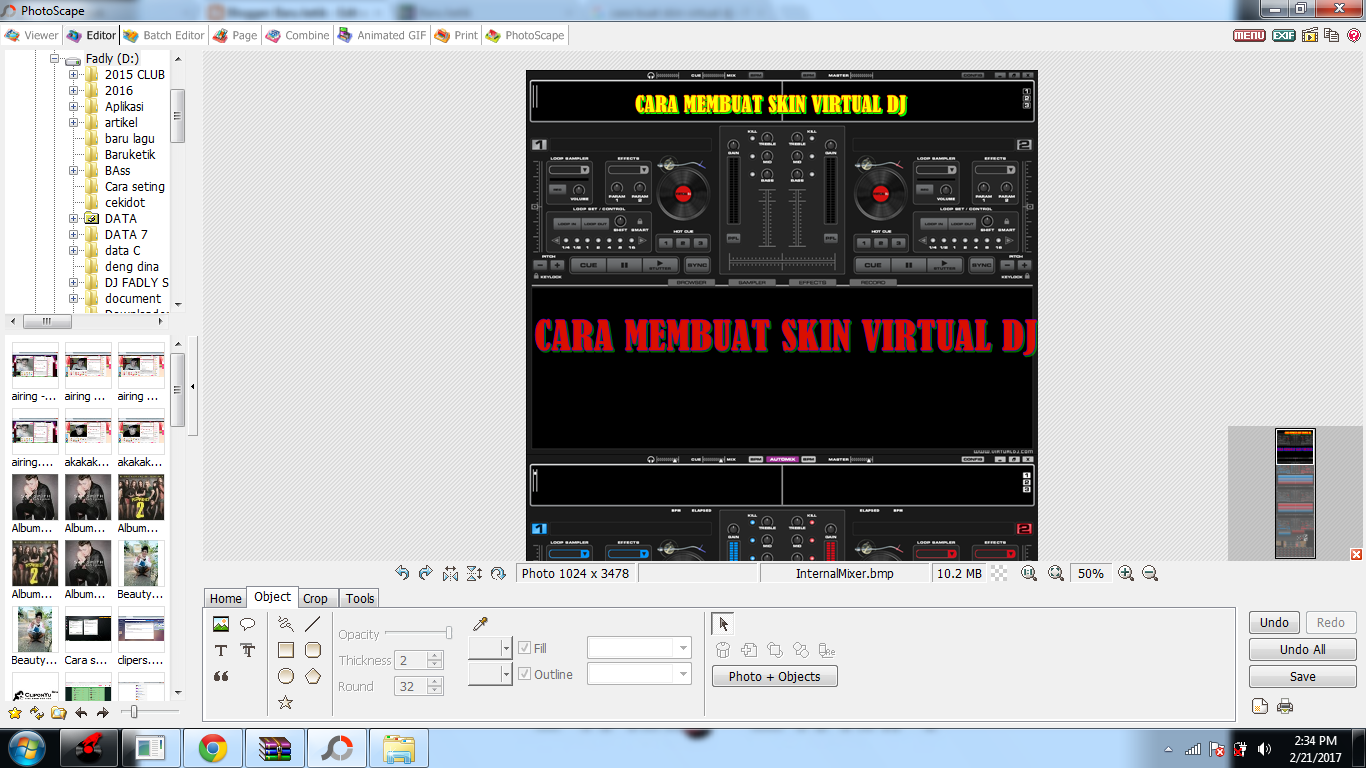Flip the image horizontally

tap(450, 573)
